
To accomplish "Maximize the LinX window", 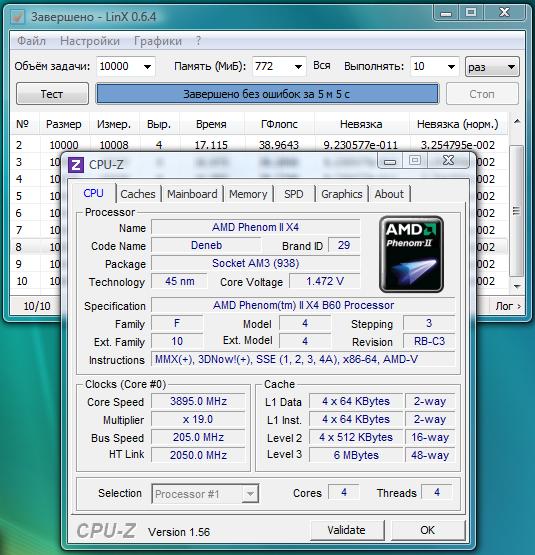I will pyautogui.click(x=471, y=12).
